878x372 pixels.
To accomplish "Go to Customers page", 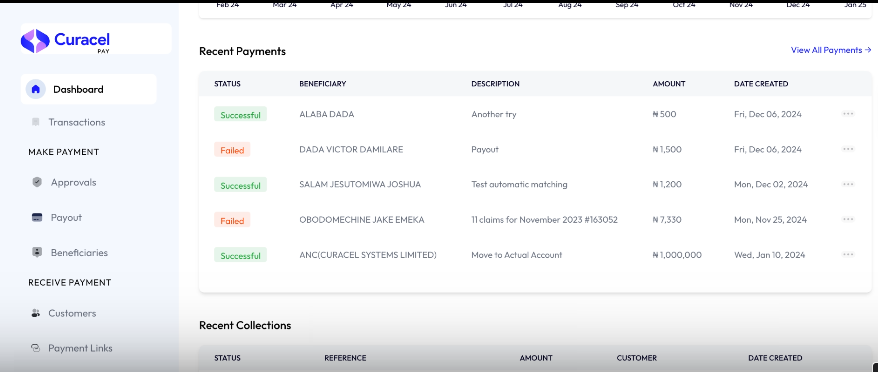I will click(x=72, y=313).
